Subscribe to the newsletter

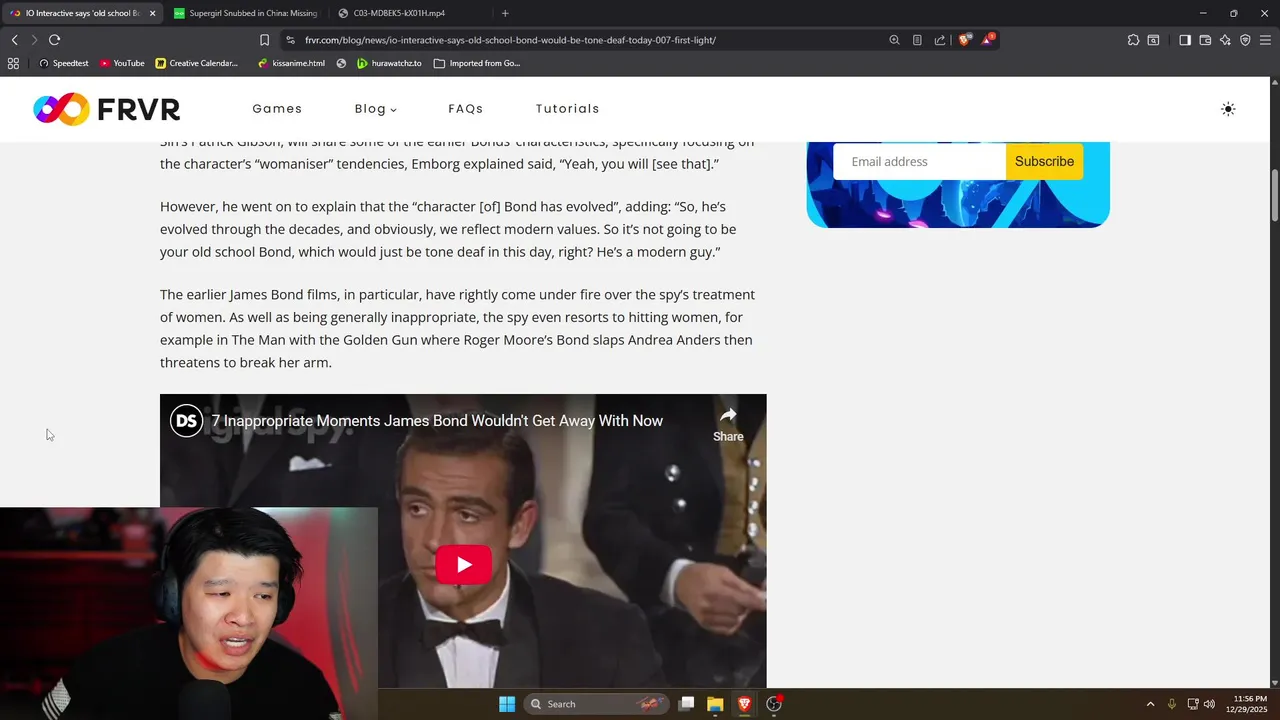point(1044,161)
